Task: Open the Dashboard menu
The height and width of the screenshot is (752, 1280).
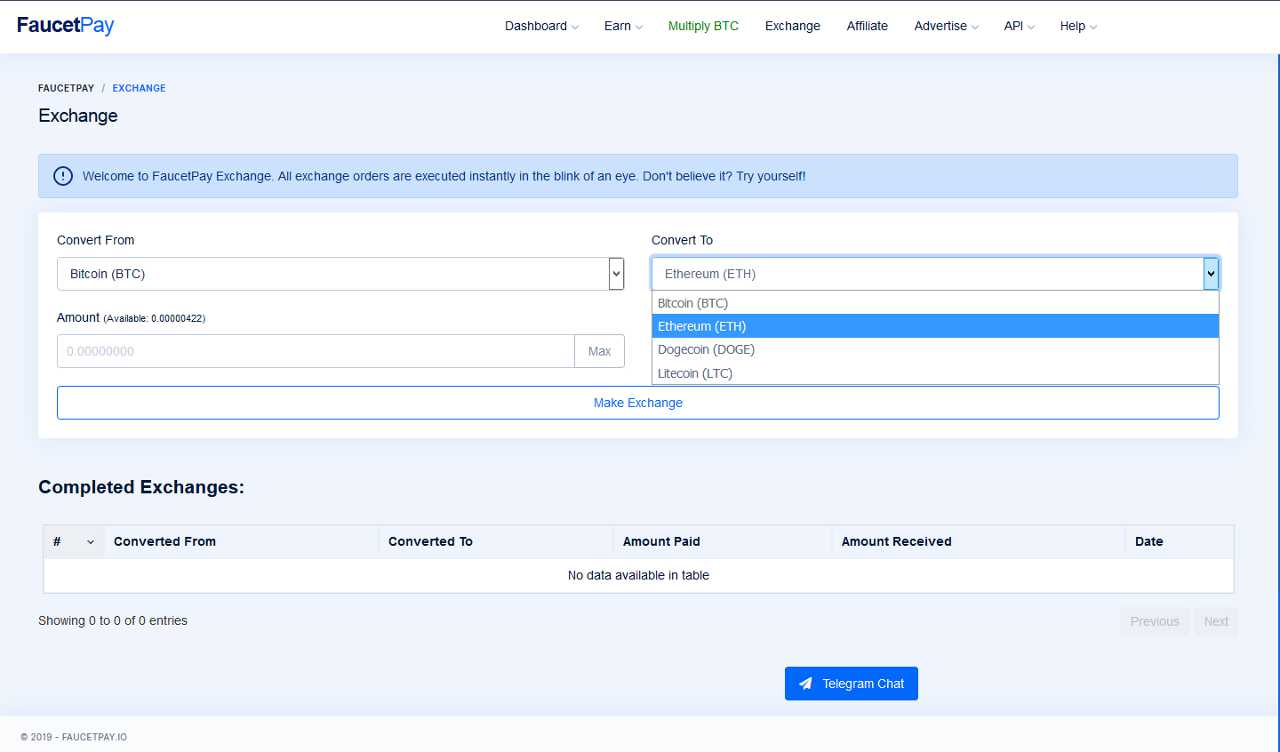Action: click(541, 26)
